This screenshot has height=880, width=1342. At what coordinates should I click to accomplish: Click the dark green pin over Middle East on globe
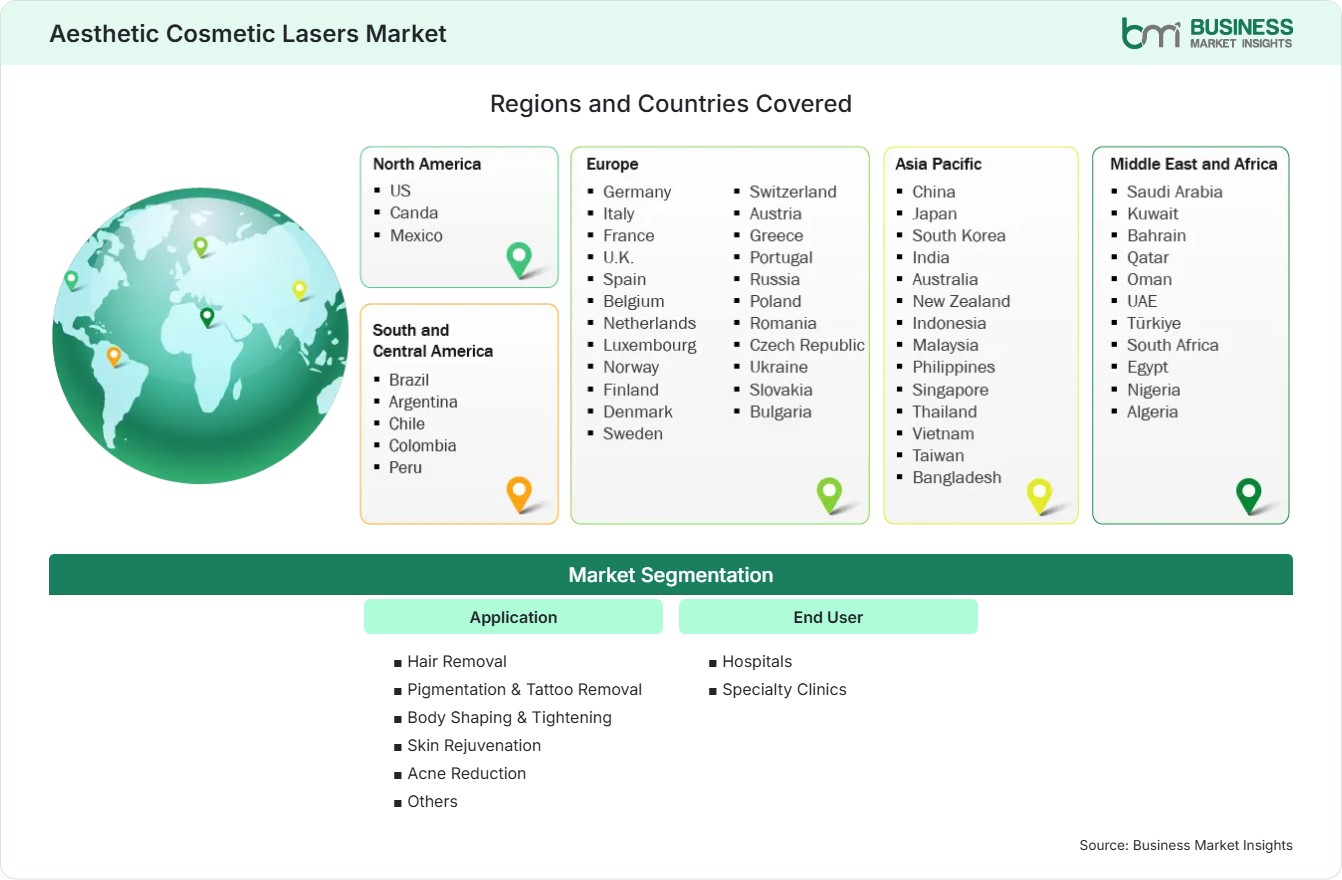tap(207, 317)
